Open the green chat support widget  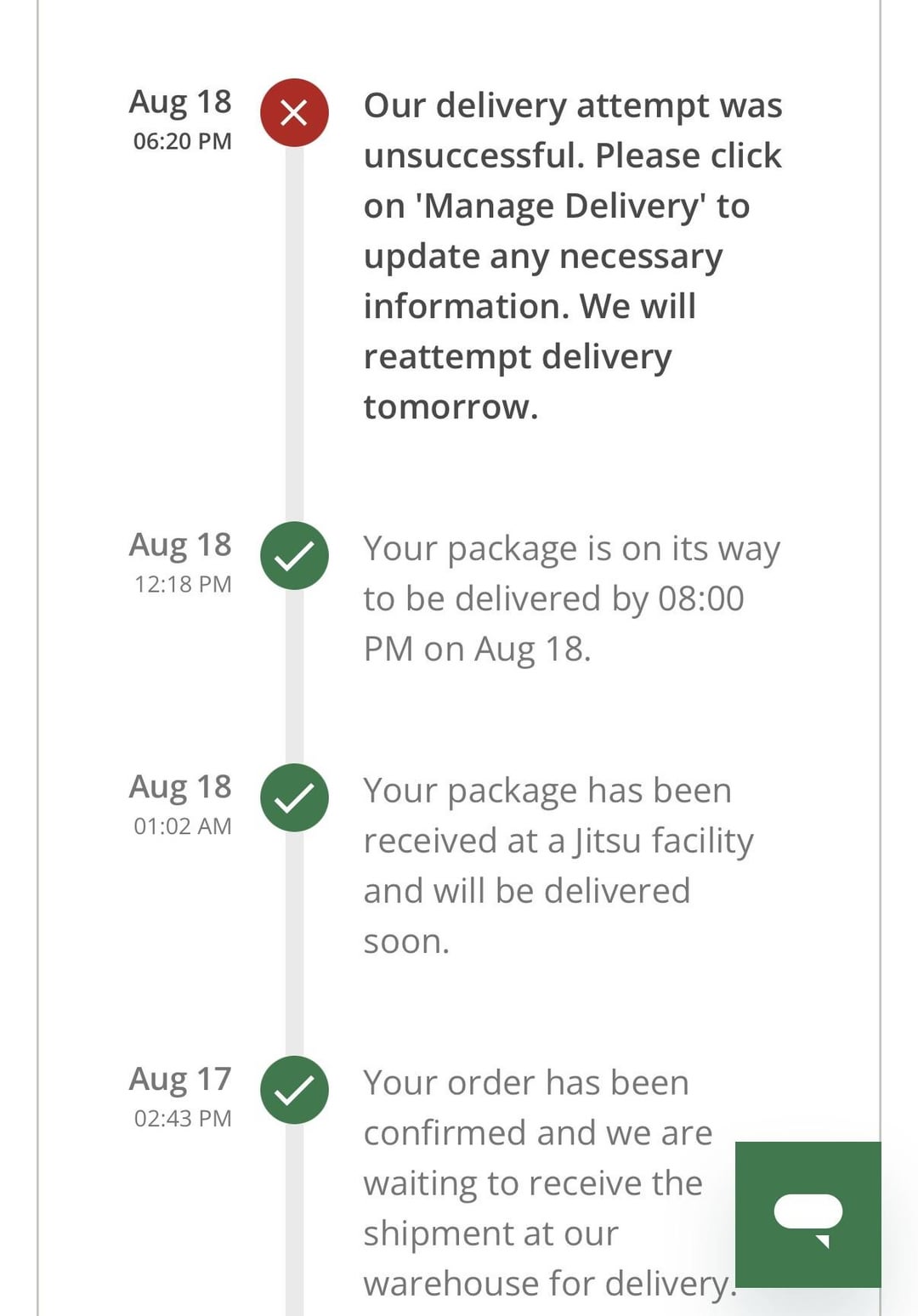coord(807,1214)
